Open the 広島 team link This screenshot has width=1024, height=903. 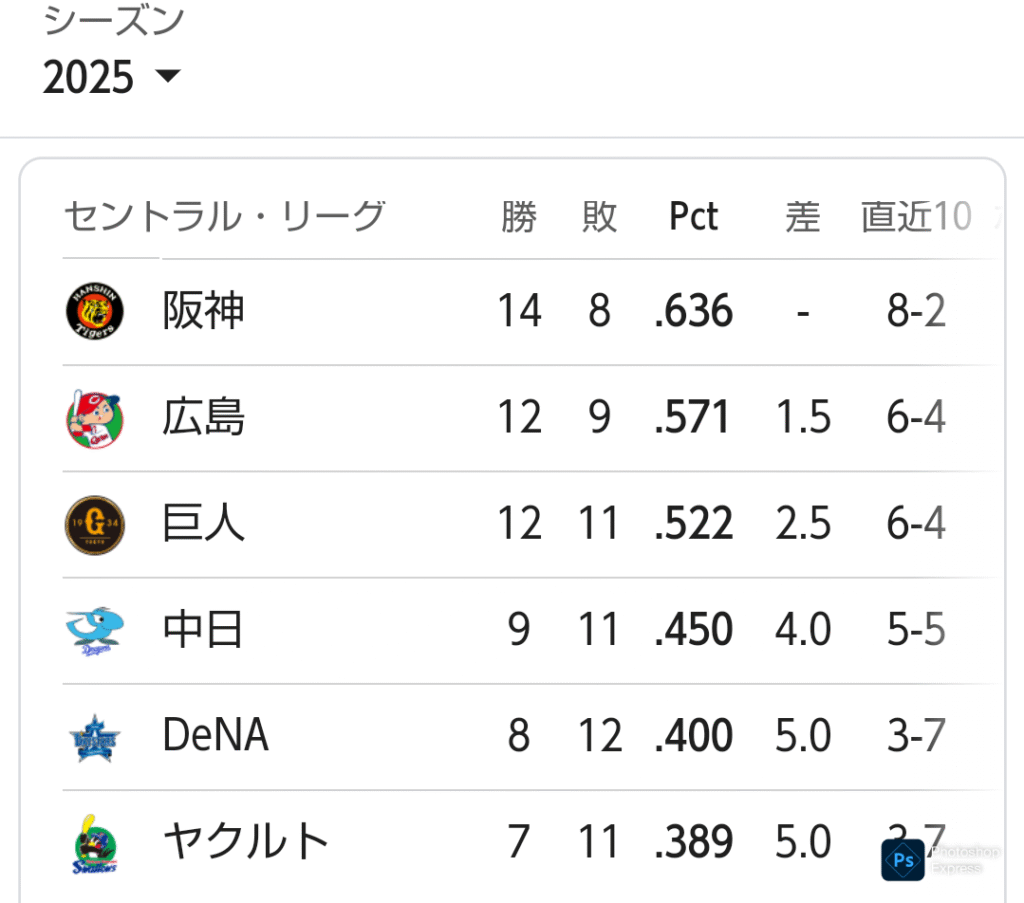point(203,417)
